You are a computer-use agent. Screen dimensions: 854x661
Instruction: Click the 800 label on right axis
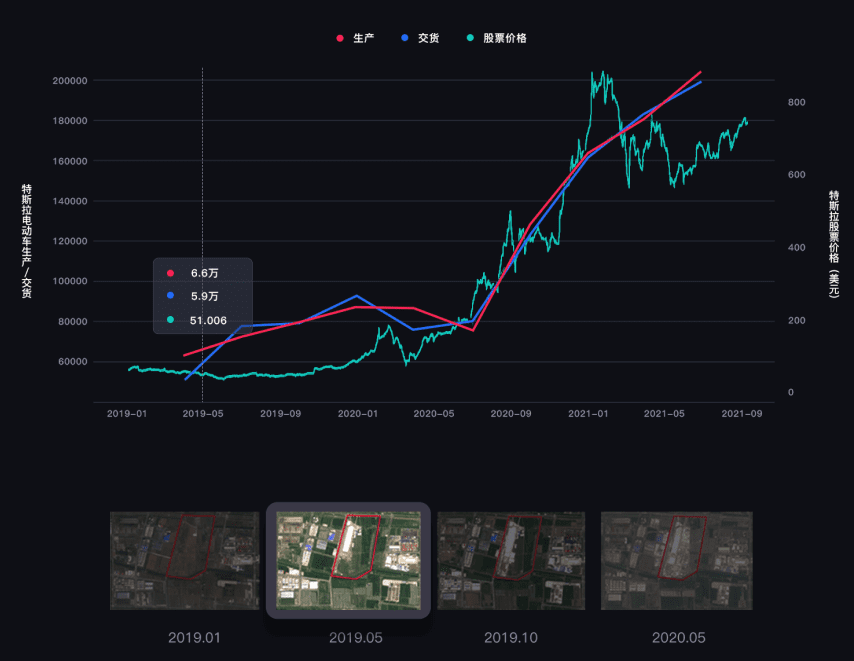point(797,103)
